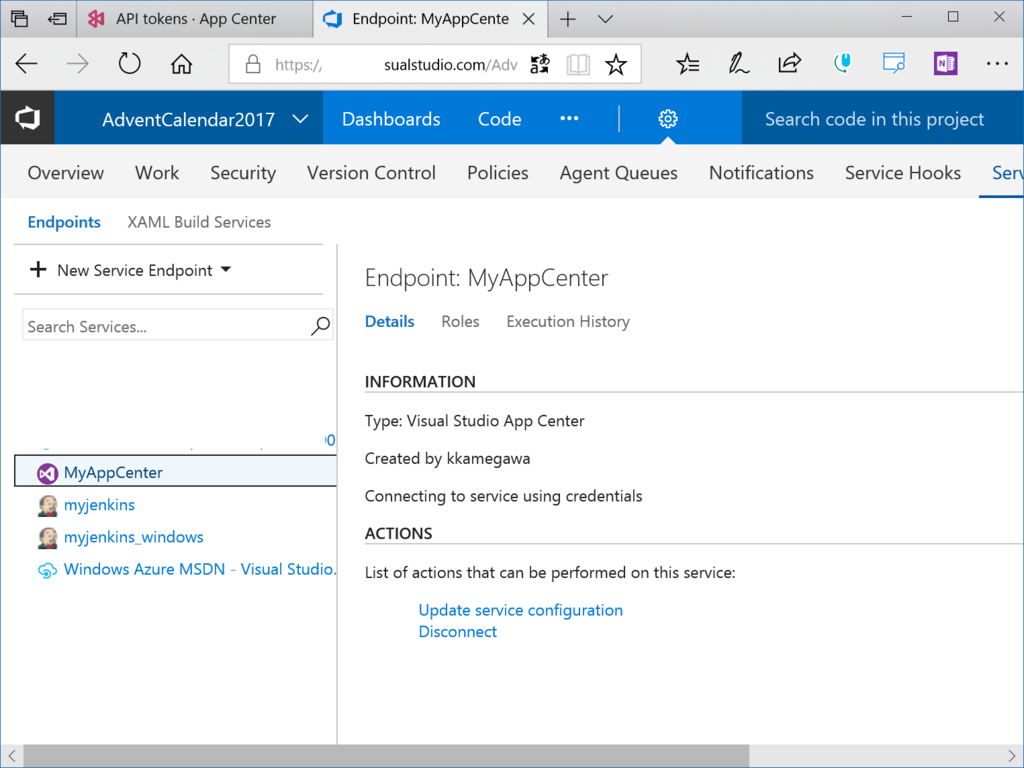Viewport: 1024px width, 768px height.
Task: Open the Notifications tab
Action: click(761, 172)
